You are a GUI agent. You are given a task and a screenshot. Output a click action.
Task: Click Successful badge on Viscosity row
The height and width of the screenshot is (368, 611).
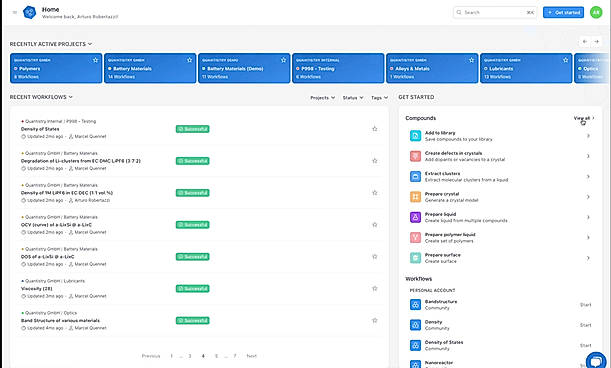pyautogui.click(x=192, y=288)
